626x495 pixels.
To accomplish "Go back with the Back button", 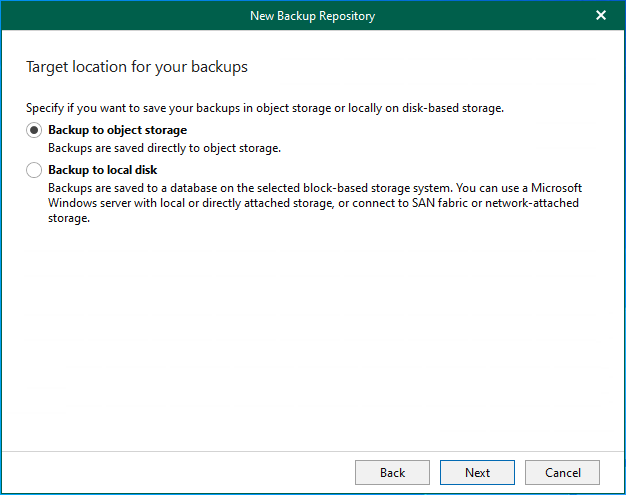I will pyautogui.click(x=392, y=472).
